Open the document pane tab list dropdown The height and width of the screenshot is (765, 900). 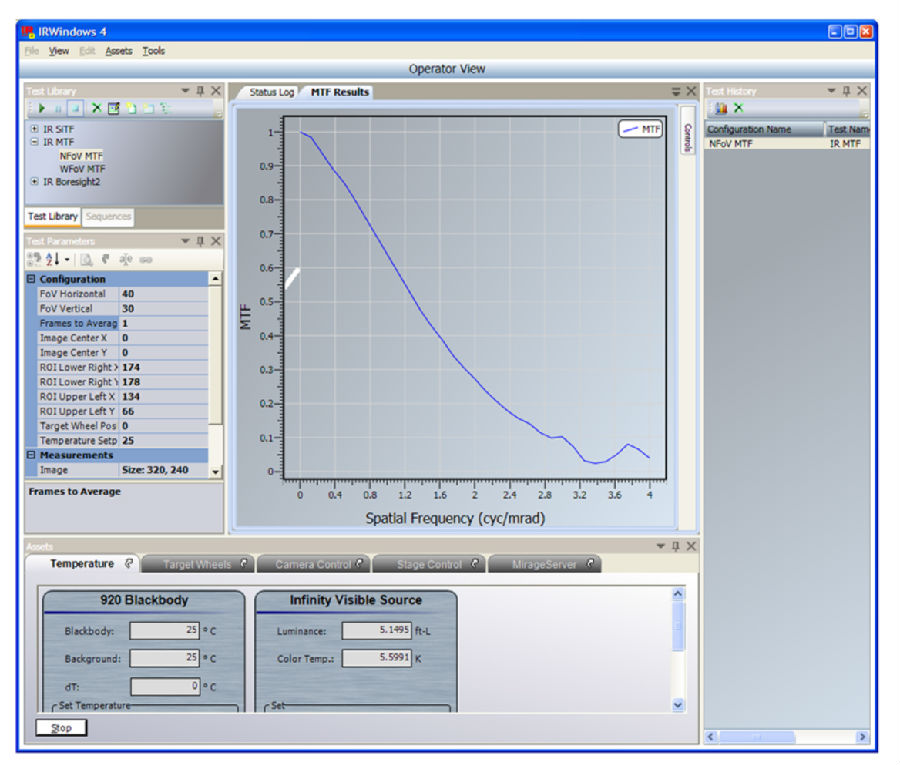[x=676, y=91]
